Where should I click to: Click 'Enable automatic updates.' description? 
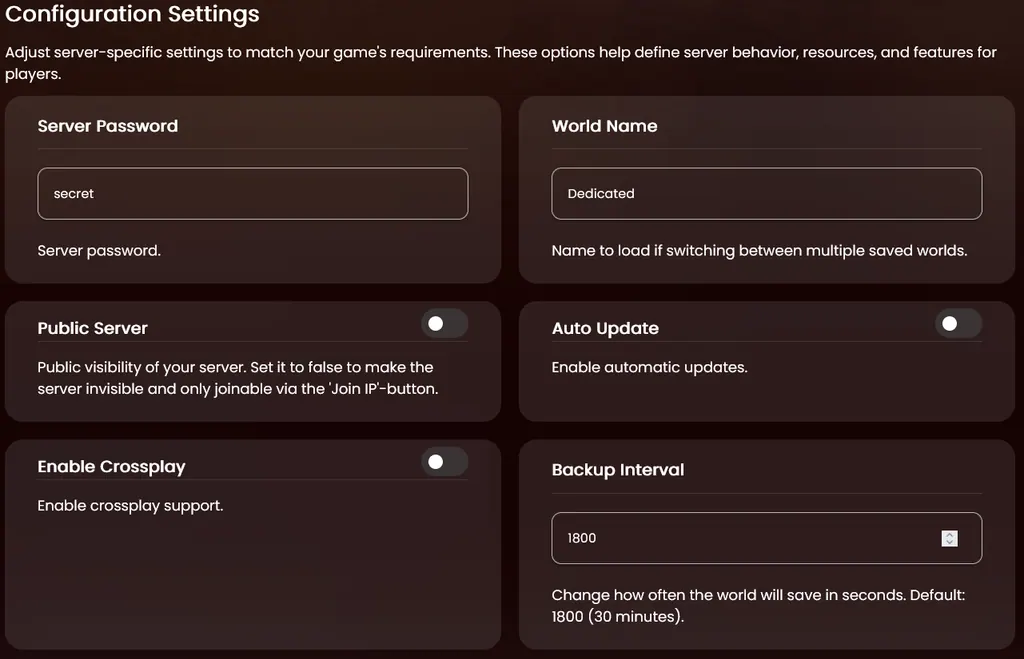coord(650,367)
